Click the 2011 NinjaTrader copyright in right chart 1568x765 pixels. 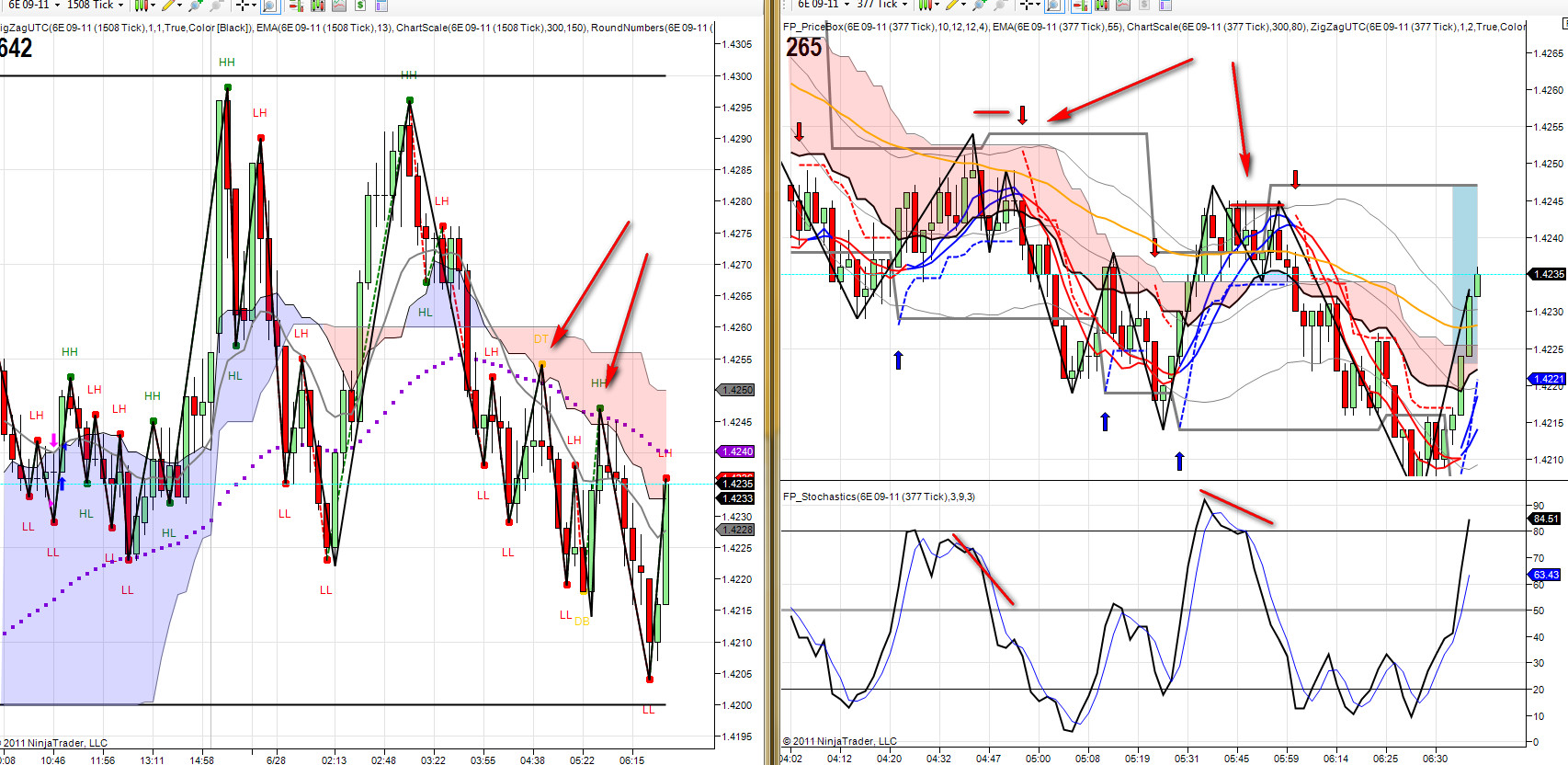pos(840,741)
